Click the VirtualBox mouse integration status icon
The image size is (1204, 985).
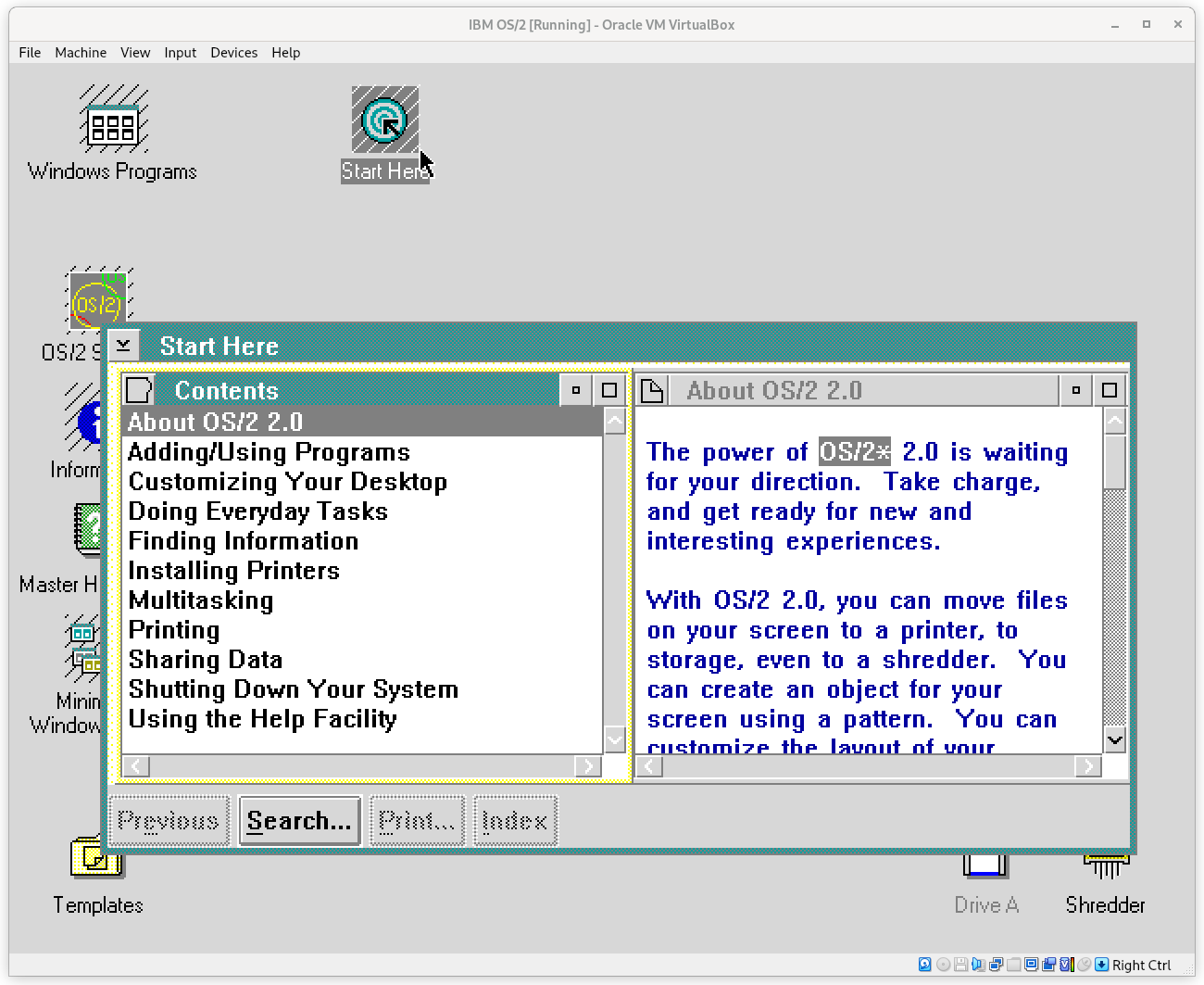tap(1084, 965)
